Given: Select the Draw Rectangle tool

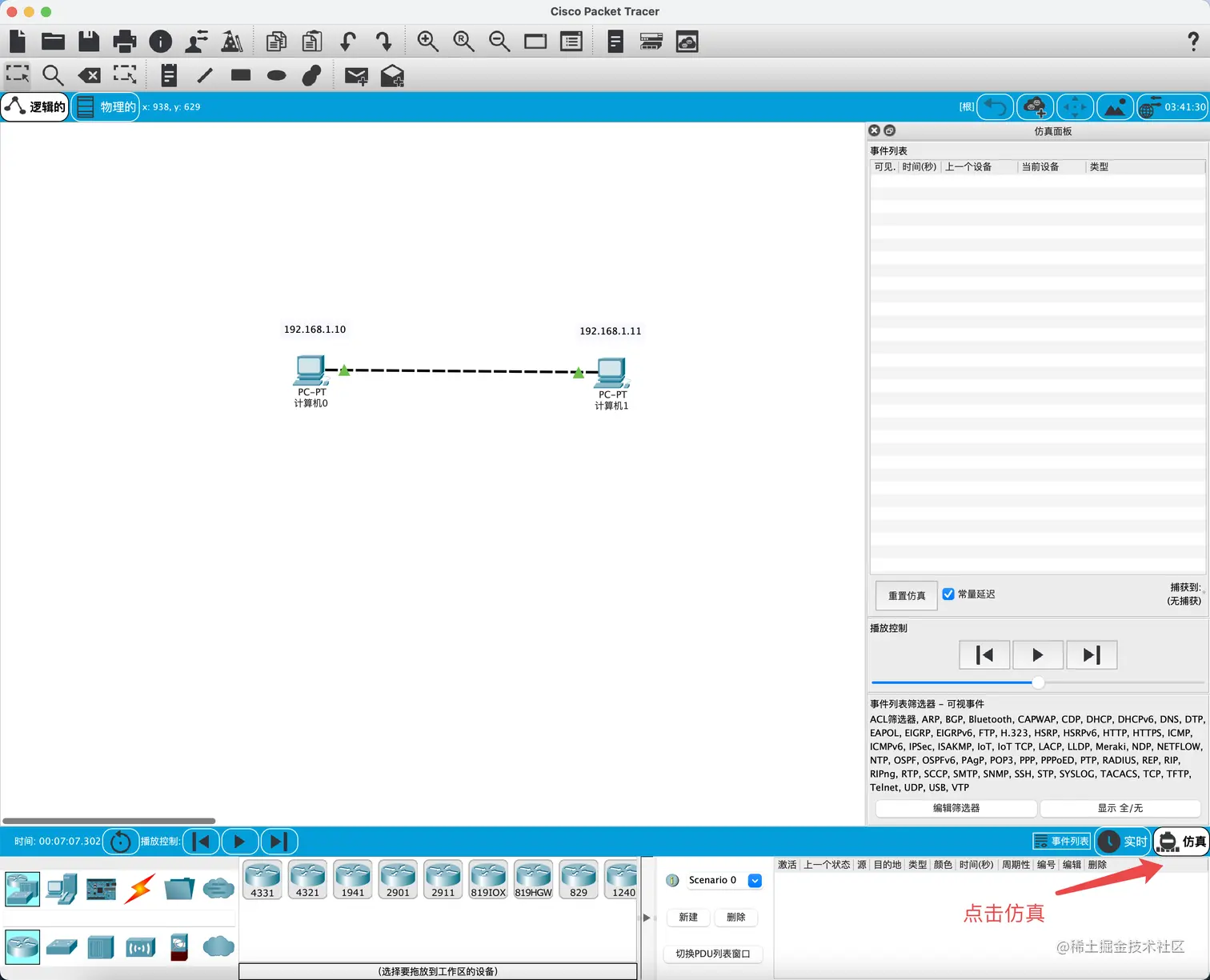Looking at the screenshot, I should click(x=241, y=75).
